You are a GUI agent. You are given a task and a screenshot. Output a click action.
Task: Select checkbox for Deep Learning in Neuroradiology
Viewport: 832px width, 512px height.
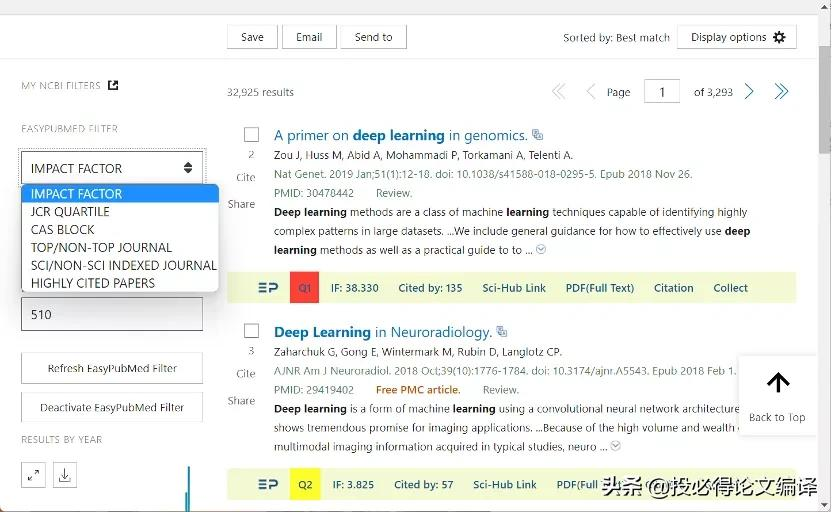click(x=252, y=331)
